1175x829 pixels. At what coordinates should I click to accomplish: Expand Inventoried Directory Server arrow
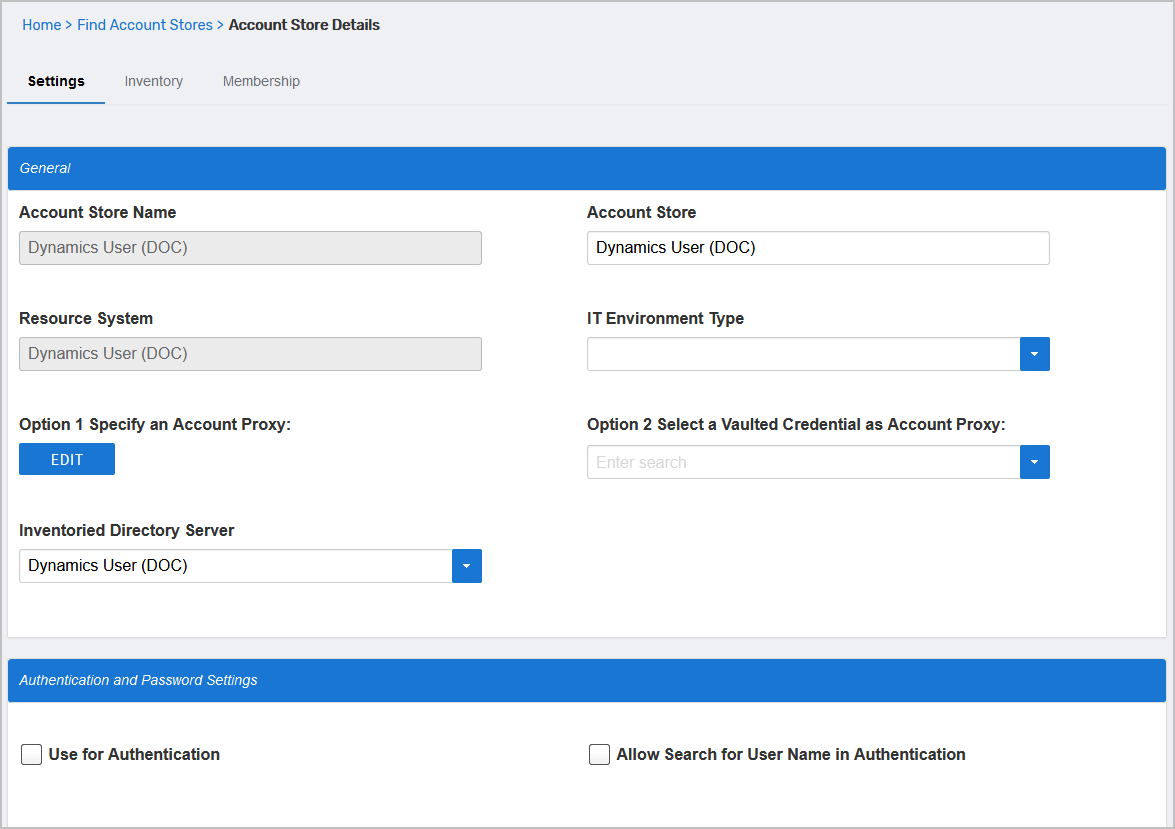pos(466,566)
